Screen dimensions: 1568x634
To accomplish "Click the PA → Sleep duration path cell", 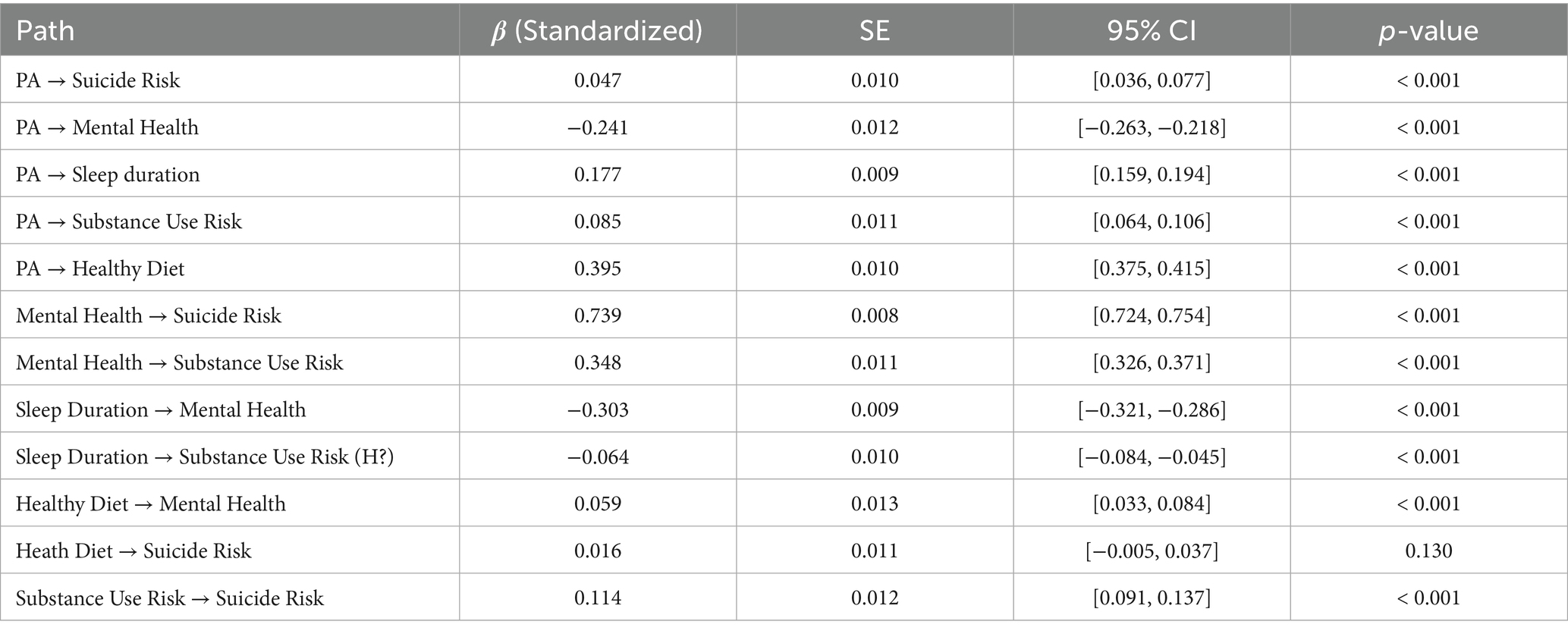I will coord(108,174).
